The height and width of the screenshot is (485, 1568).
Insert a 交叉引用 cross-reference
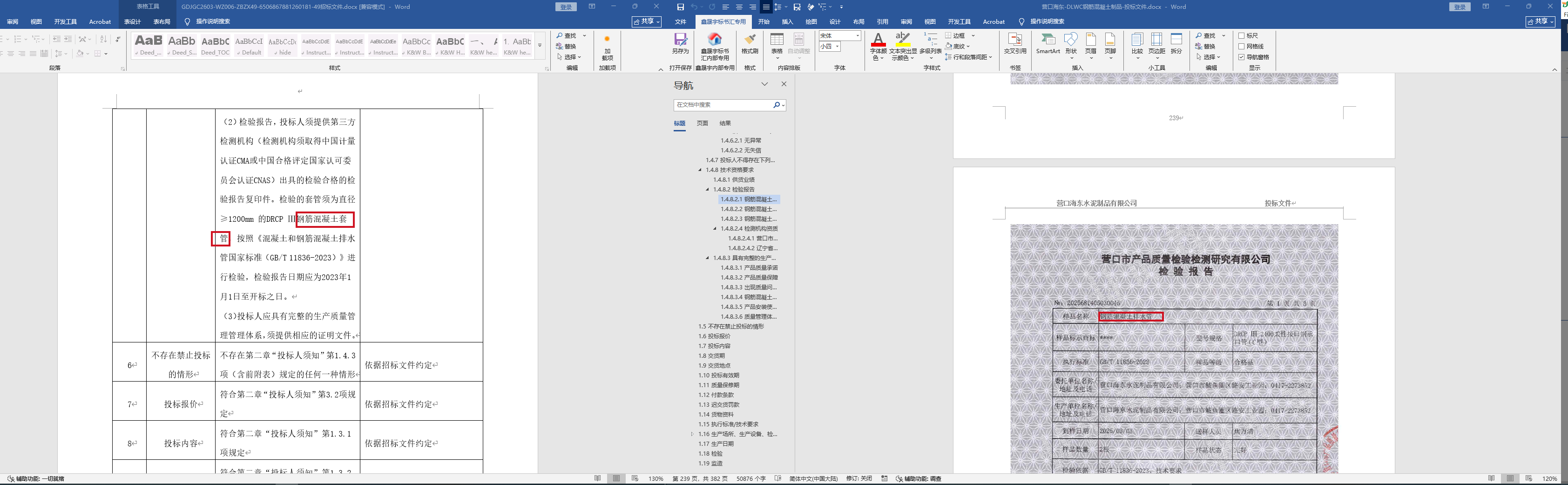pos(1015,44)
